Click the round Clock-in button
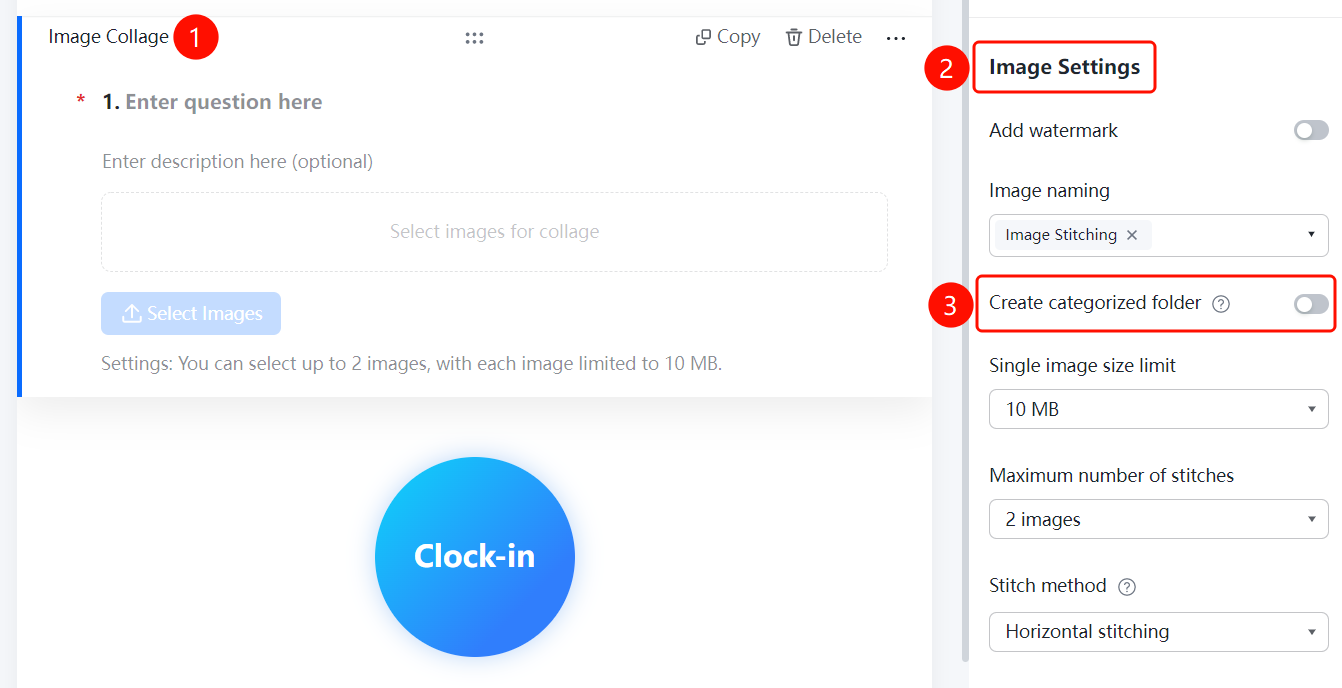The image size is (1342, 688). (475, 557)
